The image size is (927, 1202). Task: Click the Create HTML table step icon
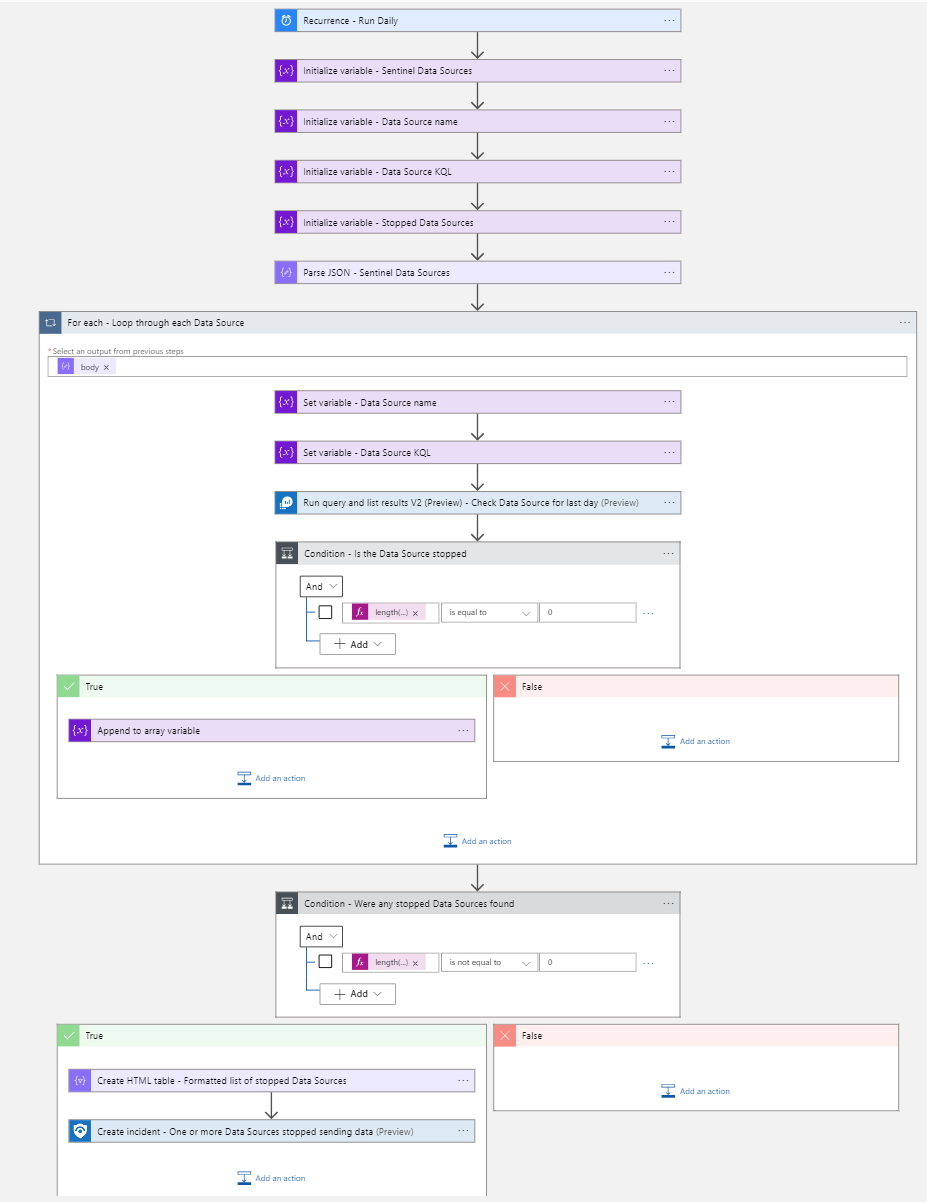click(80, 1081)
